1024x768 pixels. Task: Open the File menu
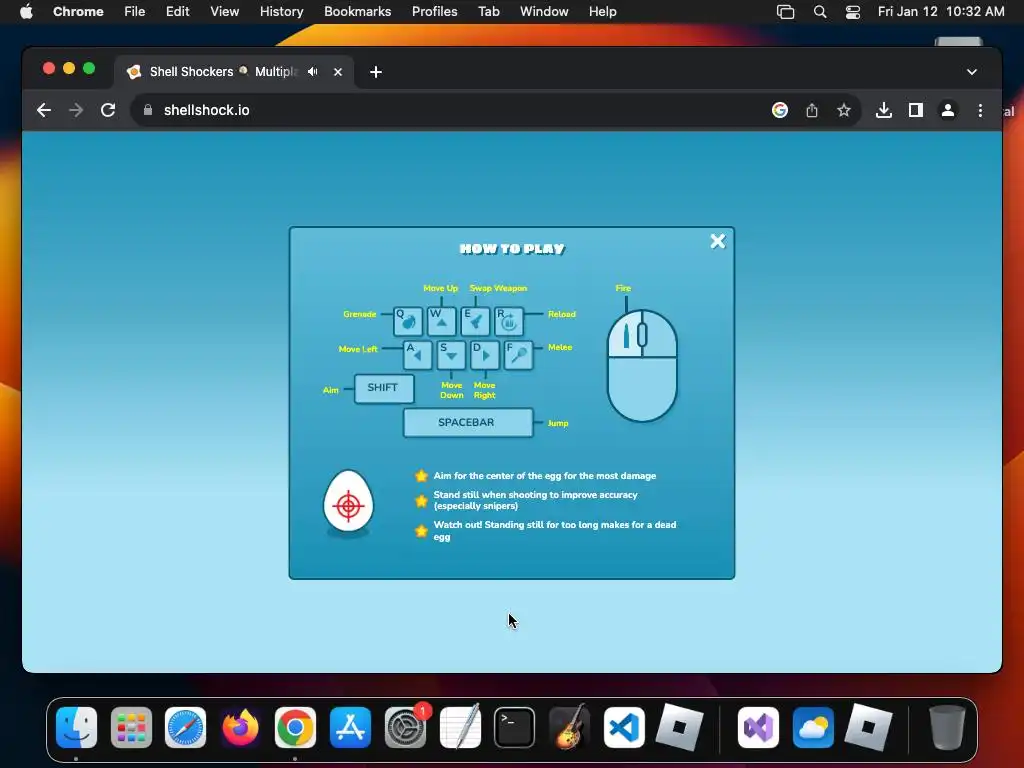(135, 12)
